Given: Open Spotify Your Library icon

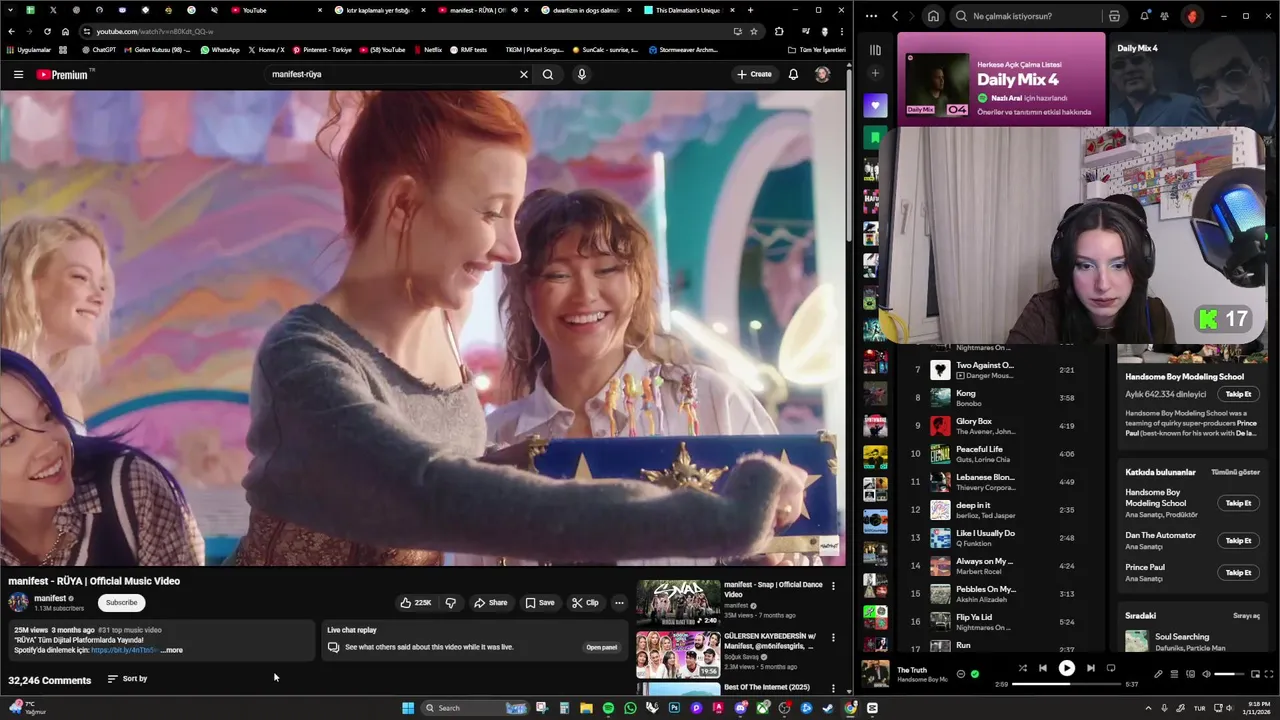Looking at the screenshot, I should pyautogui.click(x=875, y=50).
